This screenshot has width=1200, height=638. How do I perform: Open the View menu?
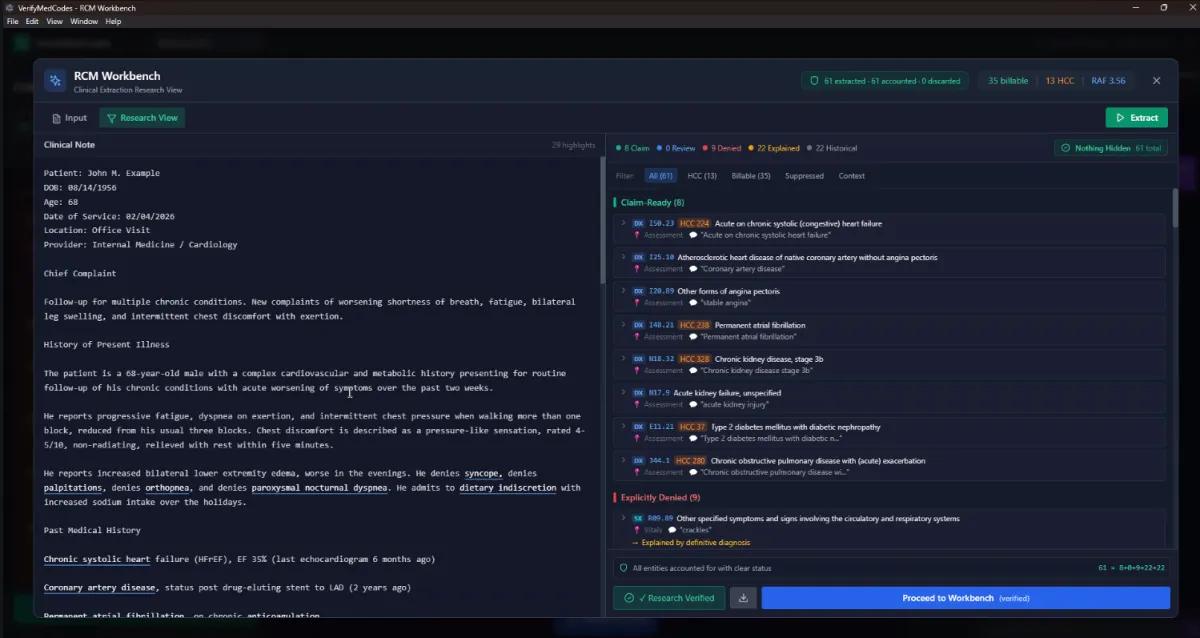[x=54, y=21]
